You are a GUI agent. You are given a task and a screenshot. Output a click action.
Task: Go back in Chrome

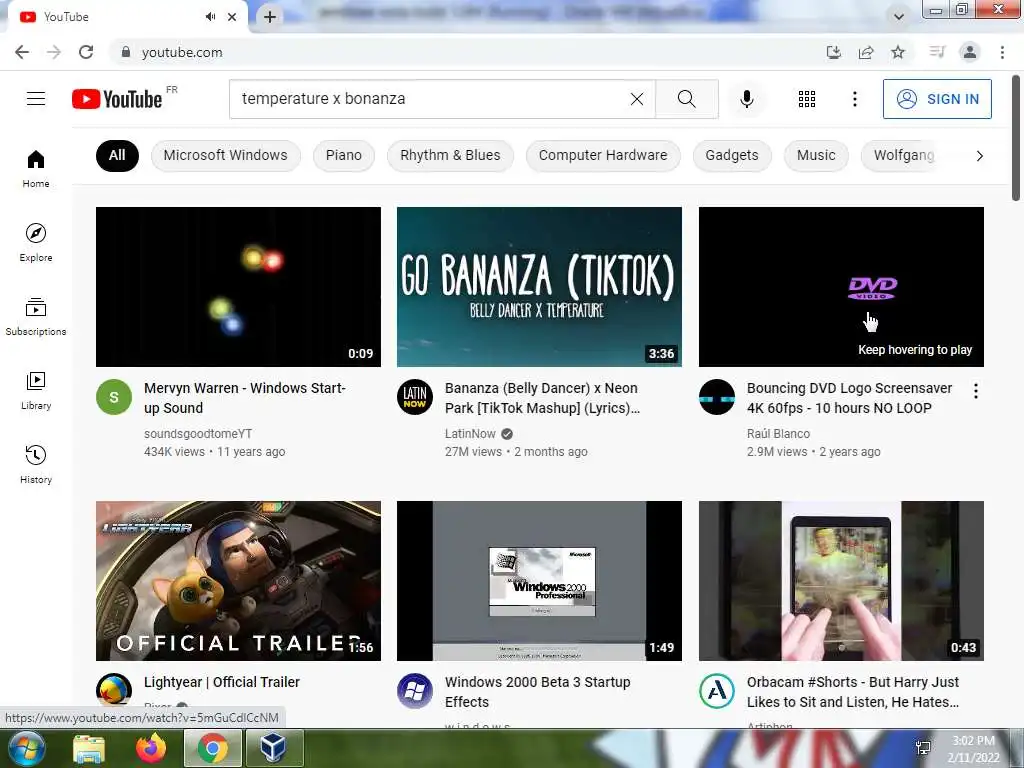[x=22, y=52]
